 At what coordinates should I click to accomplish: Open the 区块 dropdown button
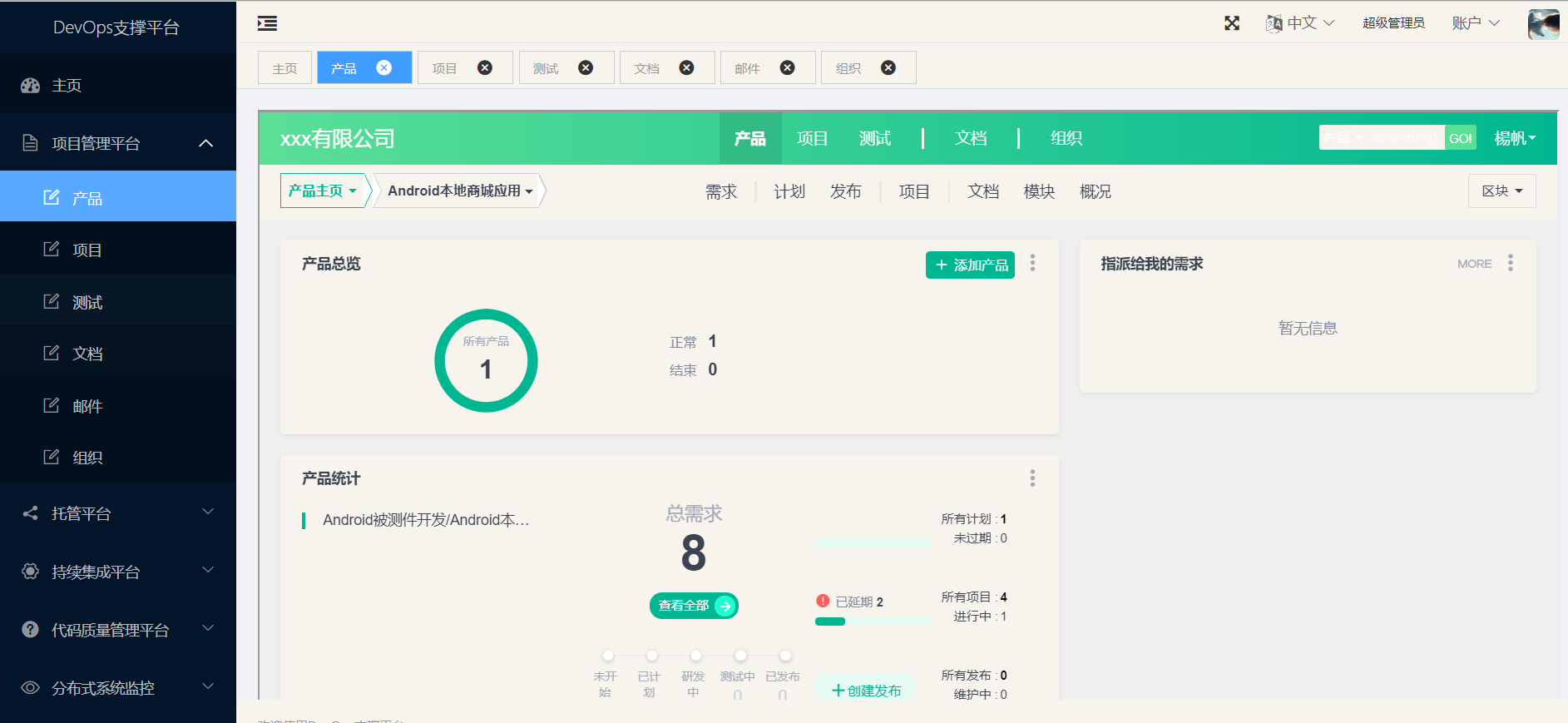(x=1501, y=191)
